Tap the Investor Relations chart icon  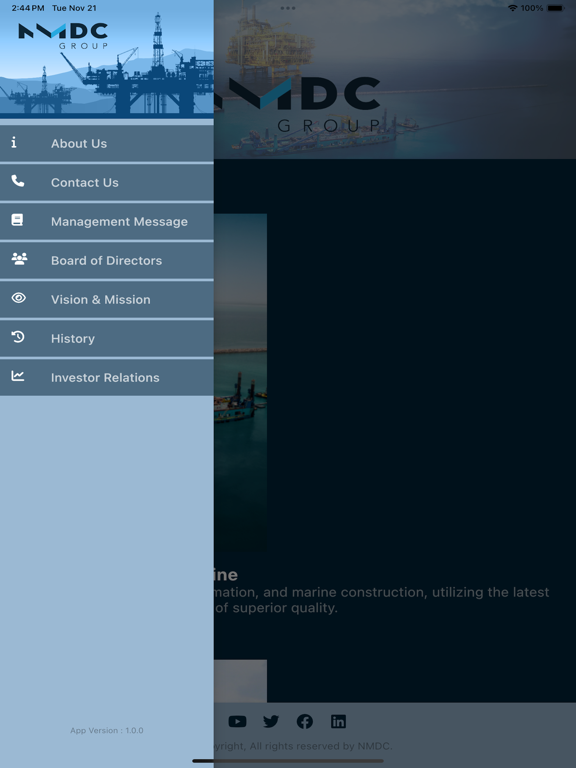coord(18,376)
